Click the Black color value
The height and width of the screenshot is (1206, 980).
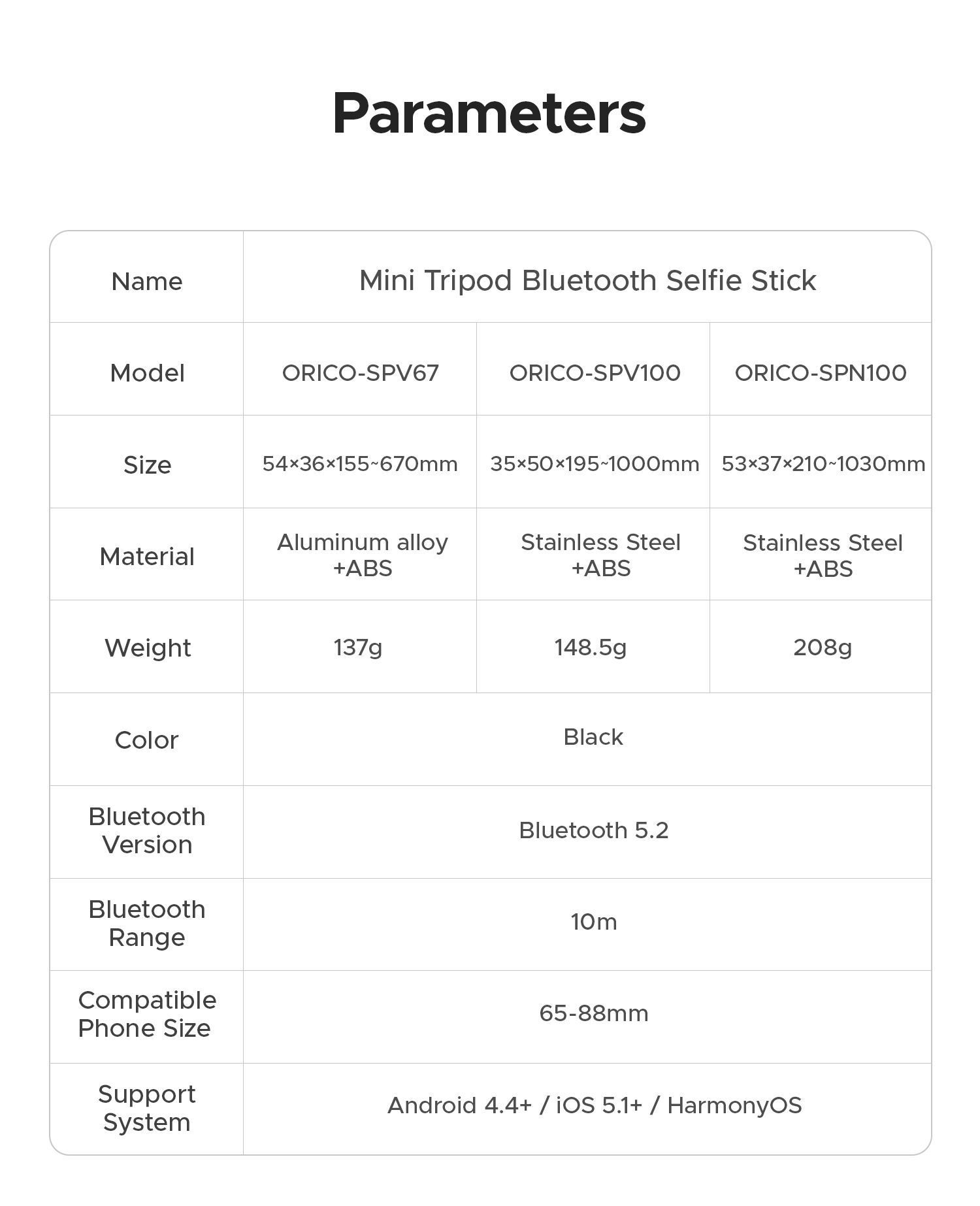click(x=593, y=737)
